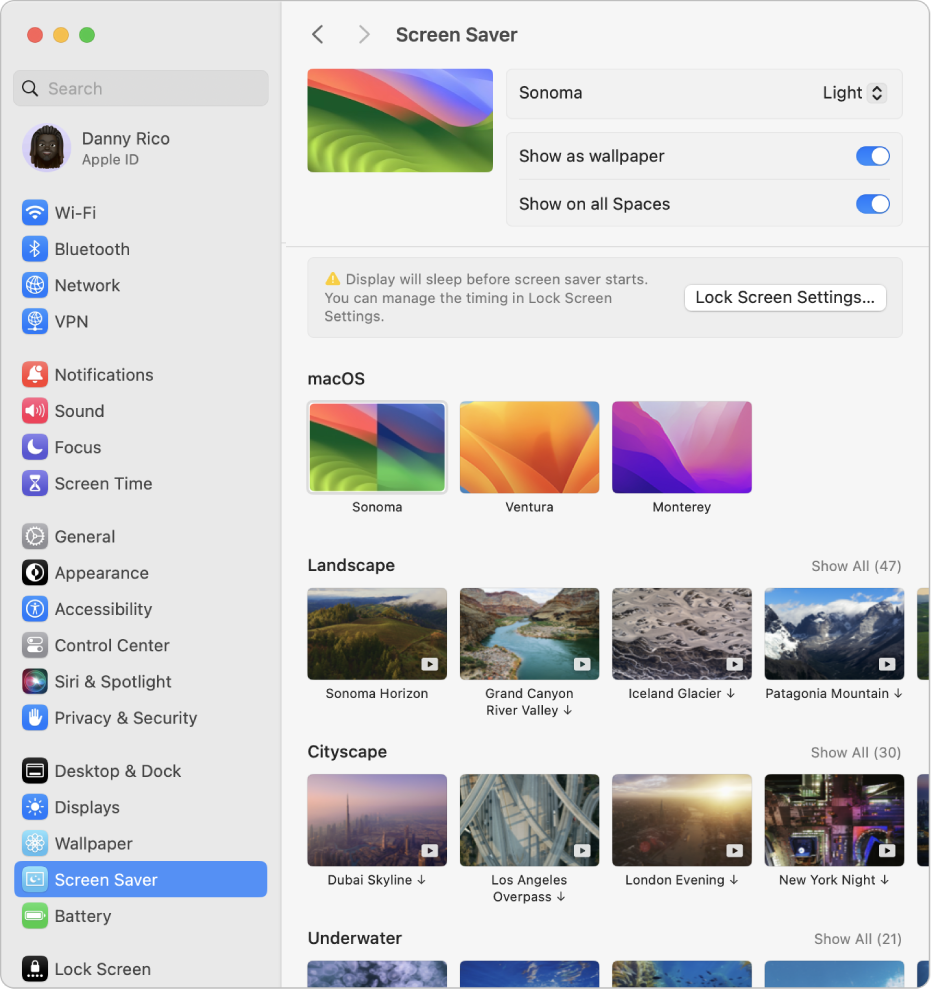The image size is (934, 990).
Task: Choose Grand Canyon River Valley thumbnail
Action: [529, 634]
